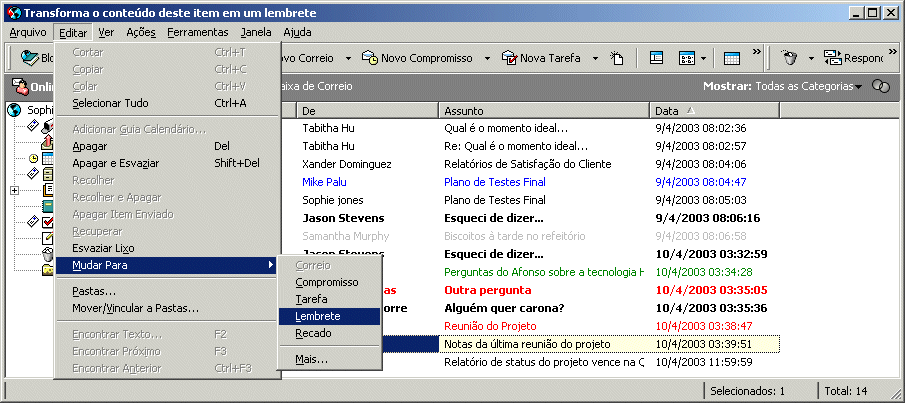Screen dimensions: 905x403
Task: Show more buttons via the first toolbar chevron
Action: pos(757,52)
